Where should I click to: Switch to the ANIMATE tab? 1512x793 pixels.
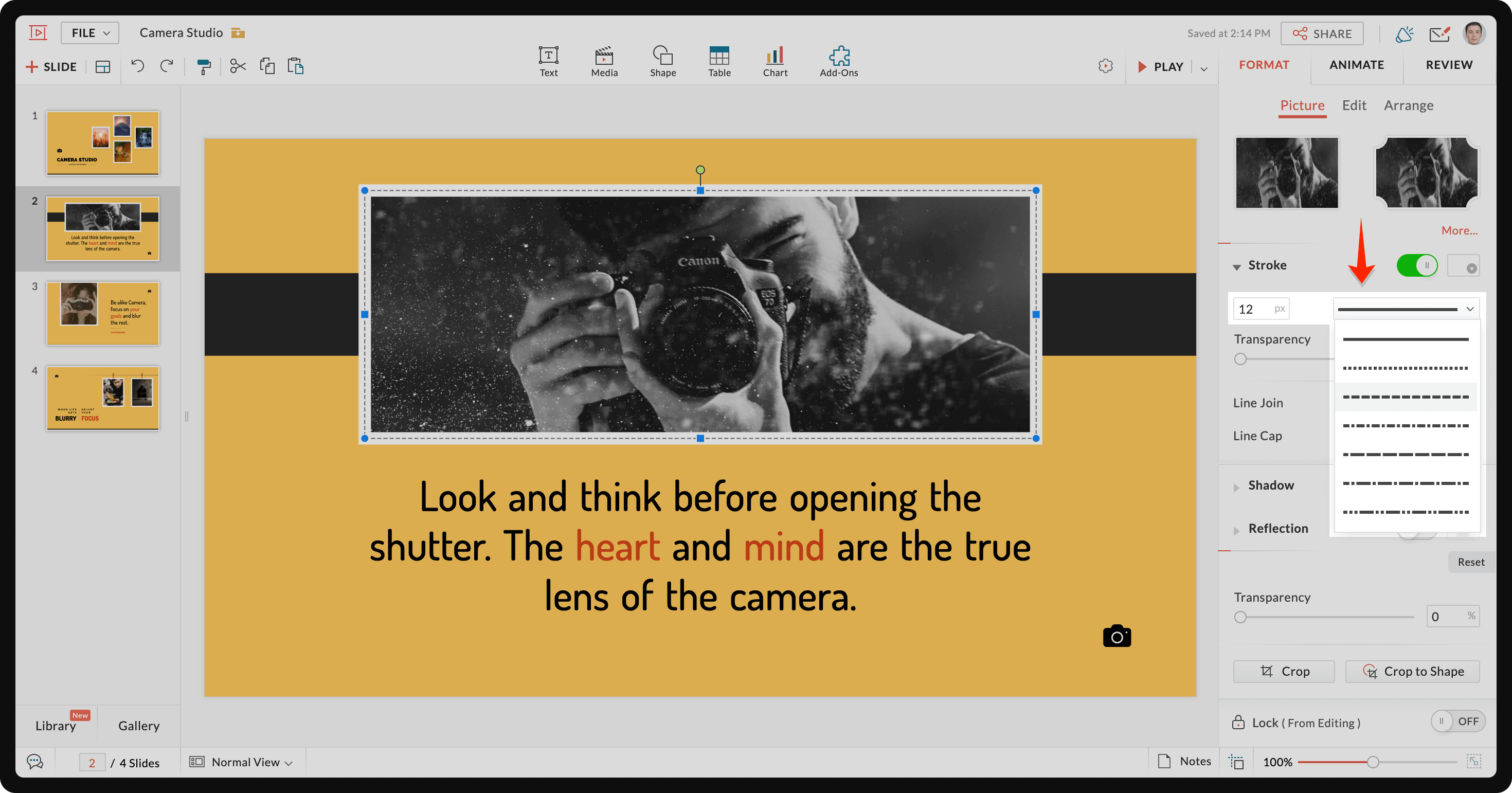(1357, 65)
